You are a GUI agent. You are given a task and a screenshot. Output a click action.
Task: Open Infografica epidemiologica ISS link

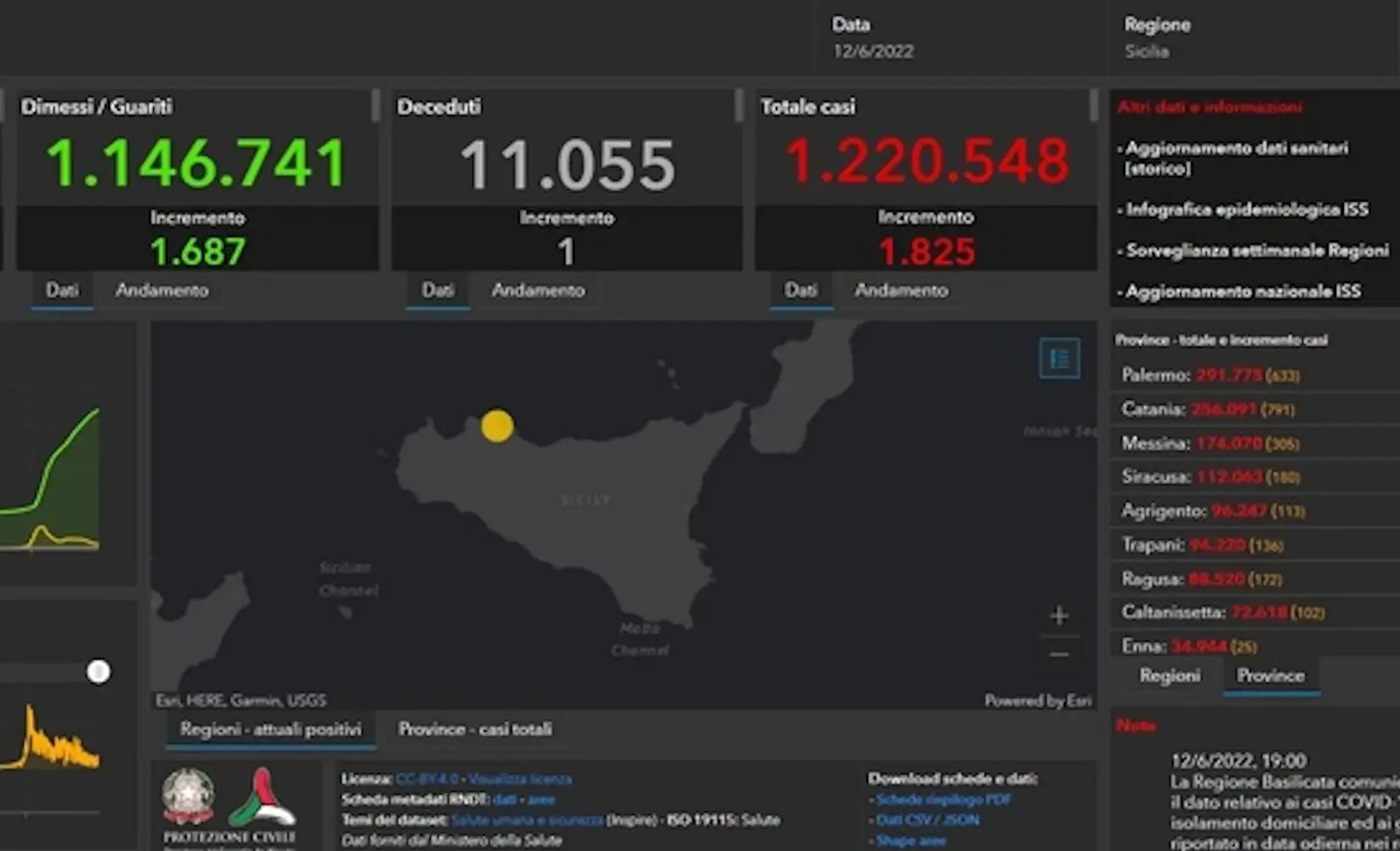(x=1247, y=209)
